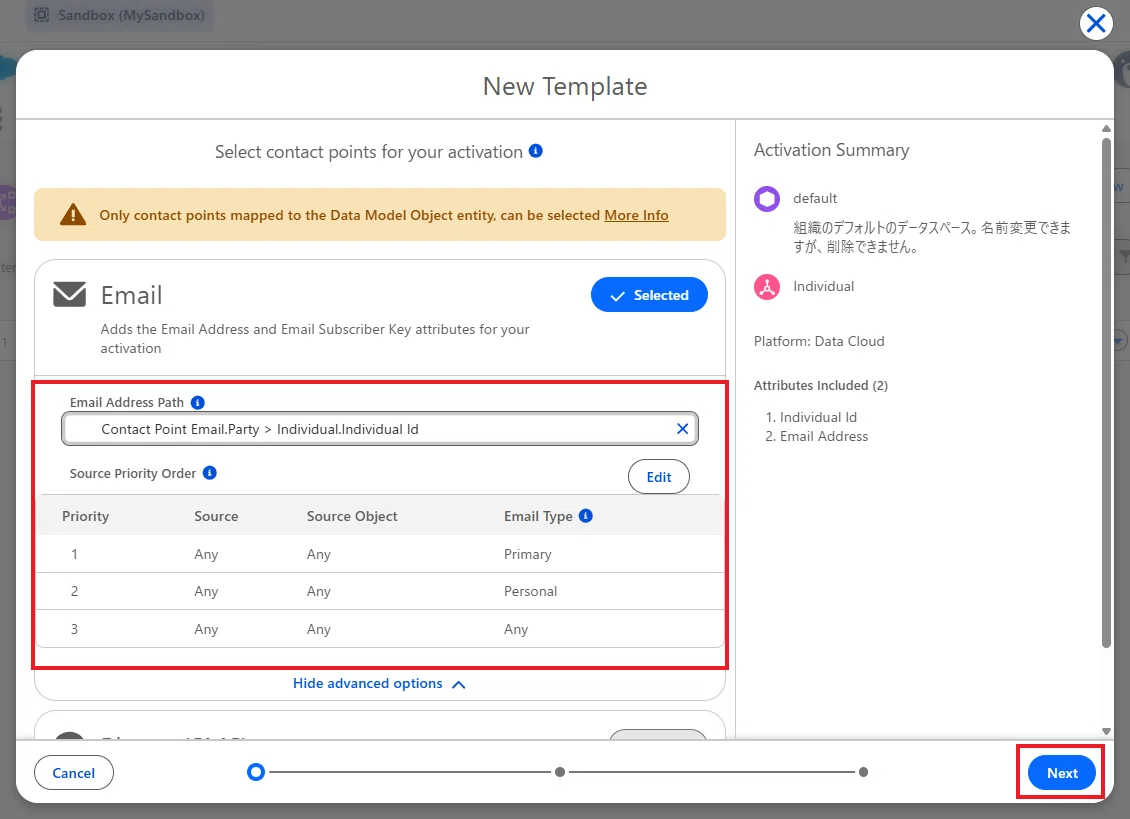Click Platform: Data Cloud text
The image size is (1130, 819).
point(819,341)
